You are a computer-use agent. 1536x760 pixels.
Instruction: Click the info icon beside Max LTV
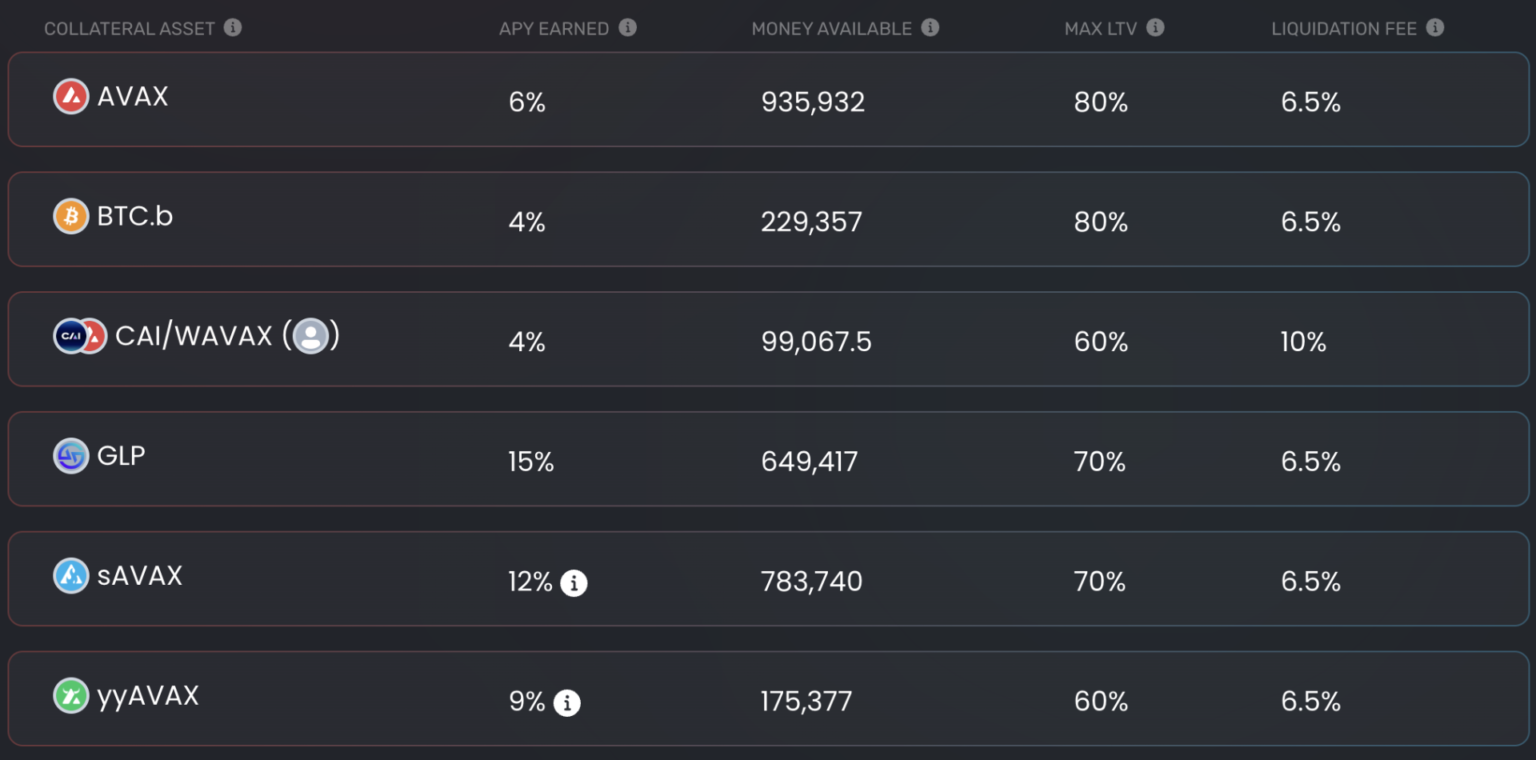pos(1155,28)
